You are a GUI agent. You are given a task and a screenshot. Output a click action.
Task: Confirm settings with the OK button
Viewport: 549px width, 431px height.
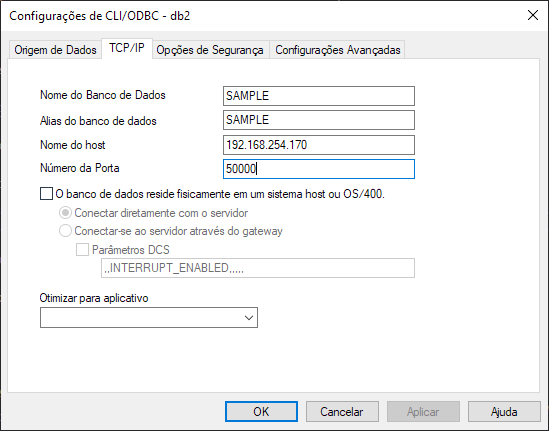tap(261, 412)
